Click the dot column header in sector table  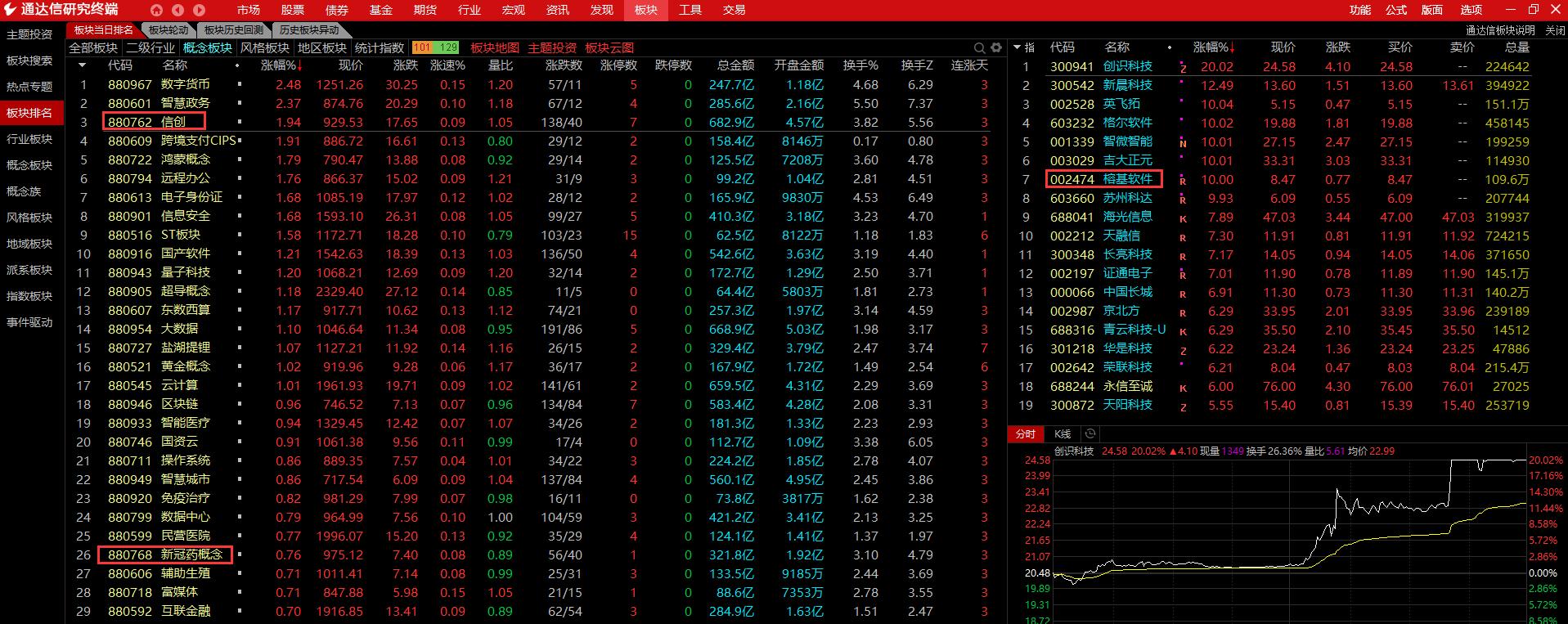click(238, 65)
